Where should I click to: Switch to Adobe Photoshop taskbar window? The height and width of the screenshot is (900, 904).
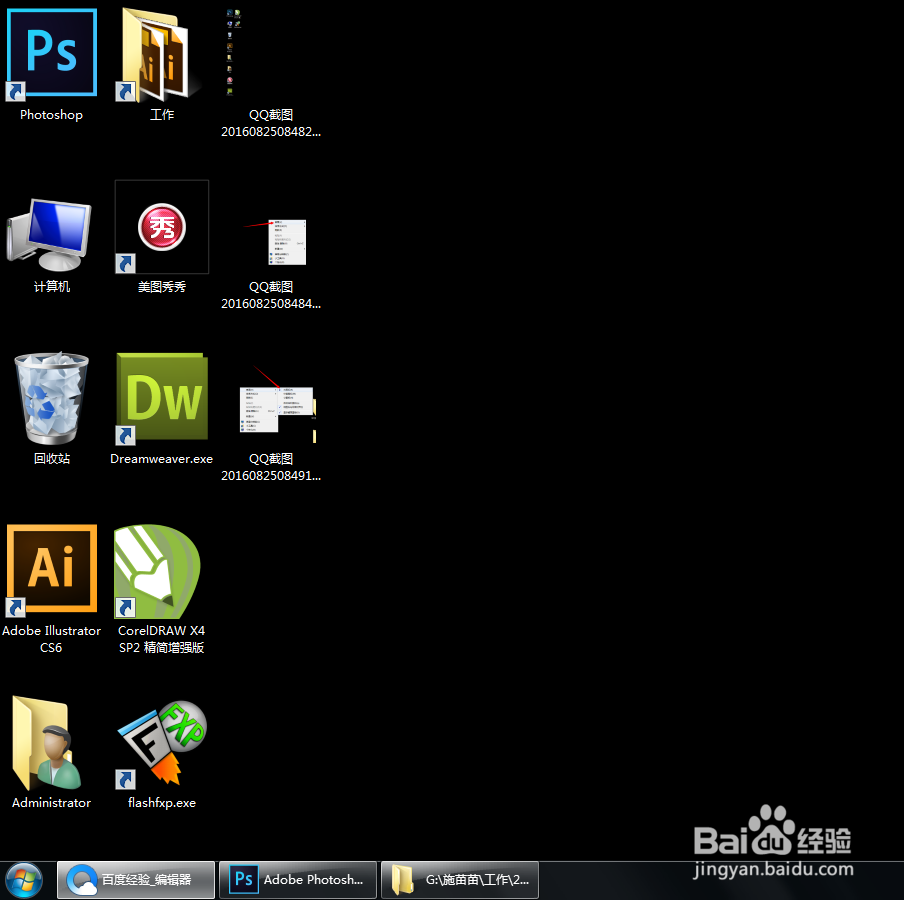pos(298,880)
